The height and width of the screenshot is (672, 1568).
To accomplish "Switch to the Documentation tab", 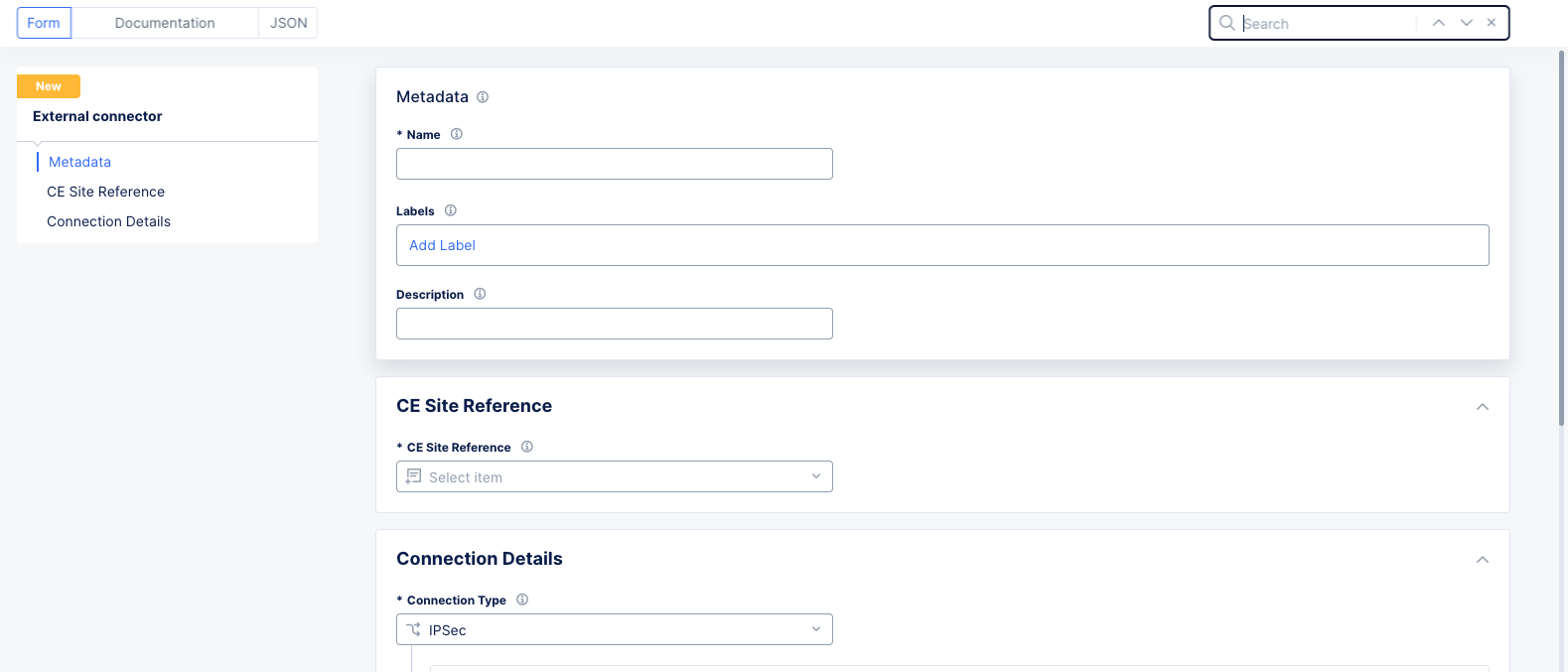I will 165,23.
